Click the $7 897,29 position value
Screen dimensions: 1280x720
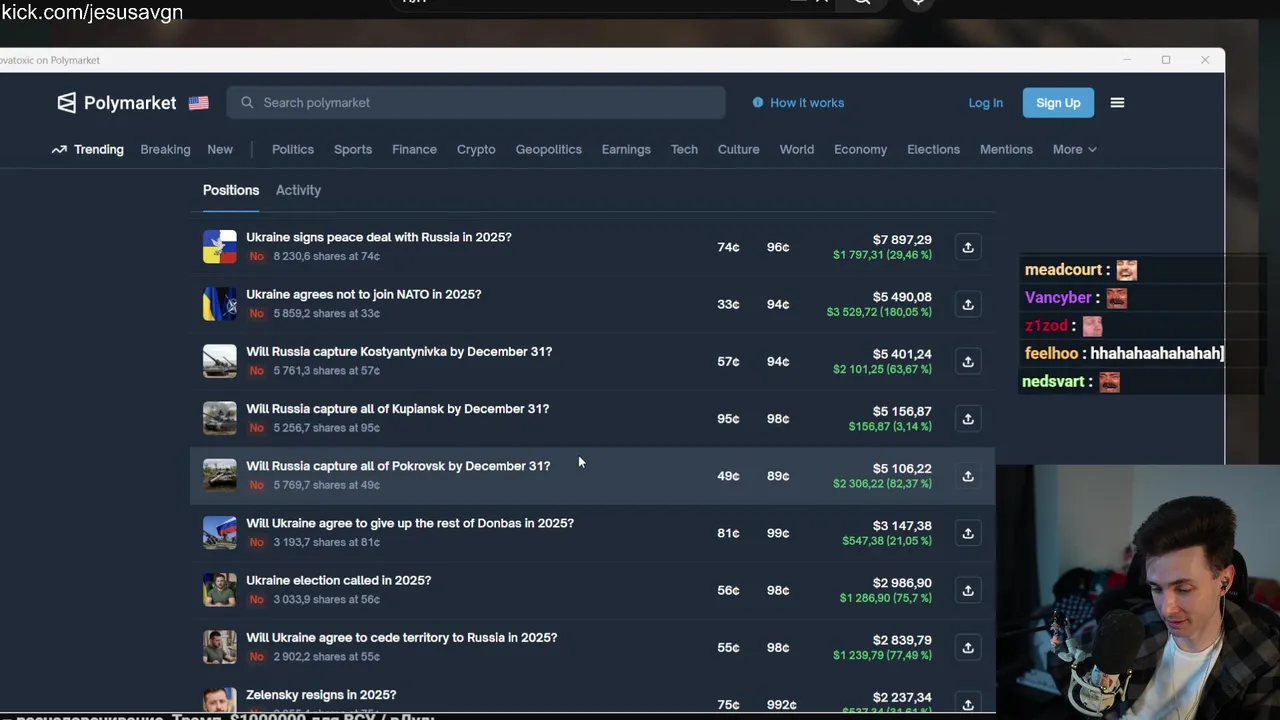coord(902,240)
